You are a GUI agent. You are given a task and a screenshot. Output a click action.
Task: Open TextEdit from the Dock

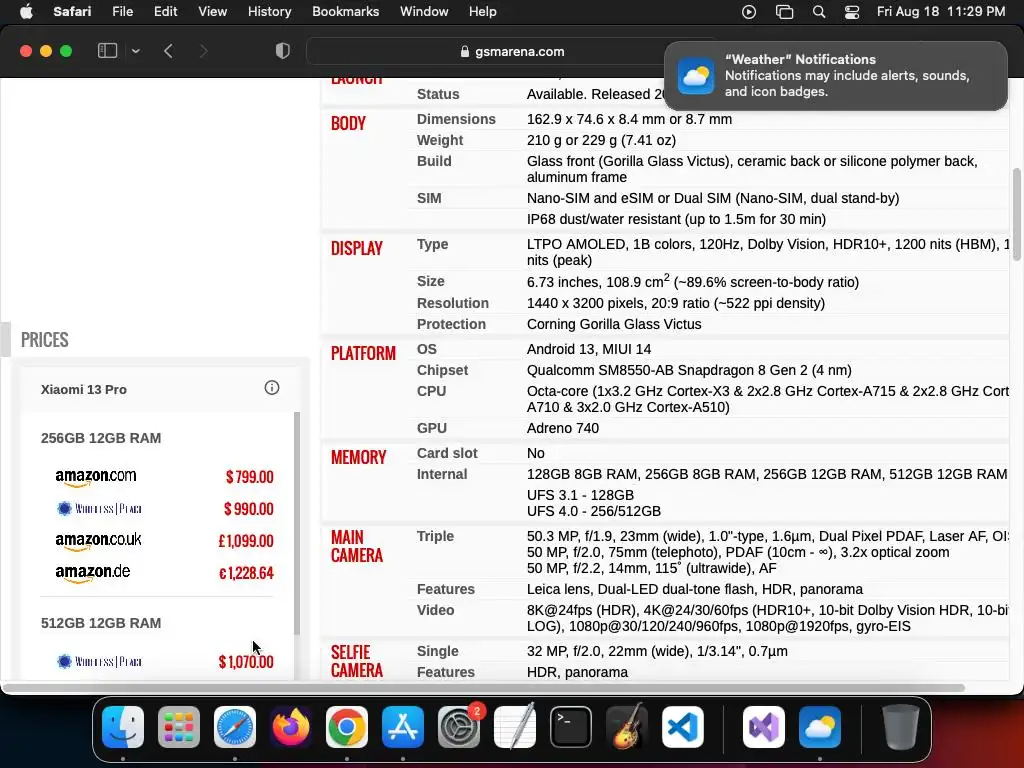pyautogui.click(x=515, y=727)
